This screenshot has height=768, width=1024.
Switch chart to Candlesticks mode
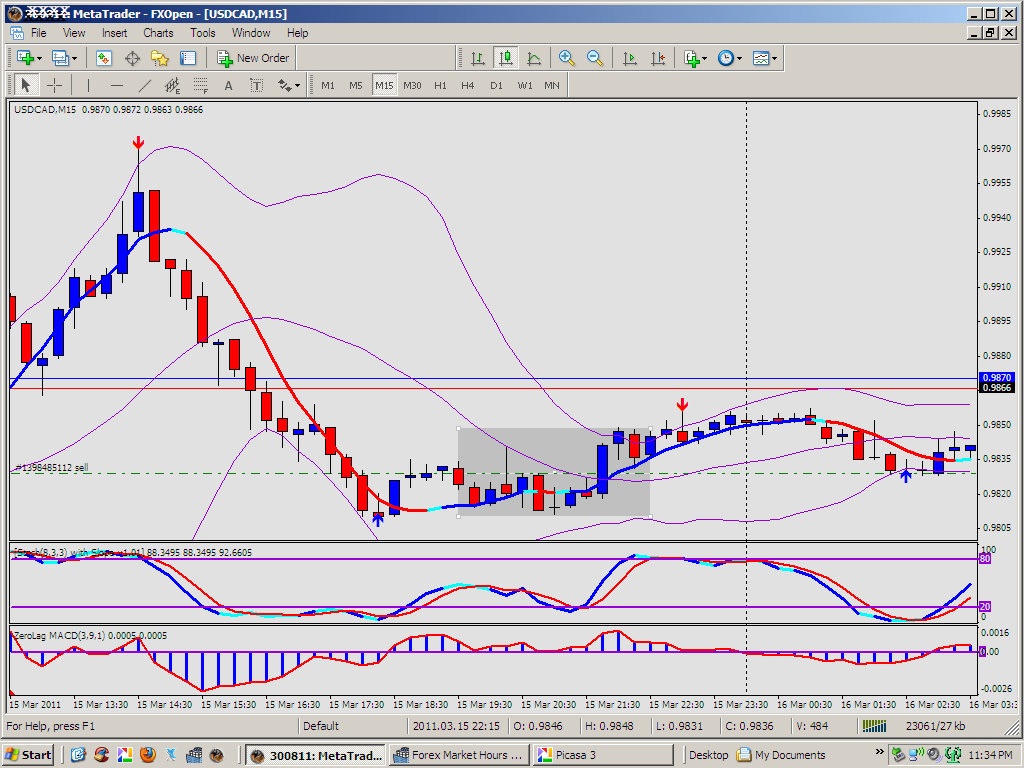click(x=505, y=58)
